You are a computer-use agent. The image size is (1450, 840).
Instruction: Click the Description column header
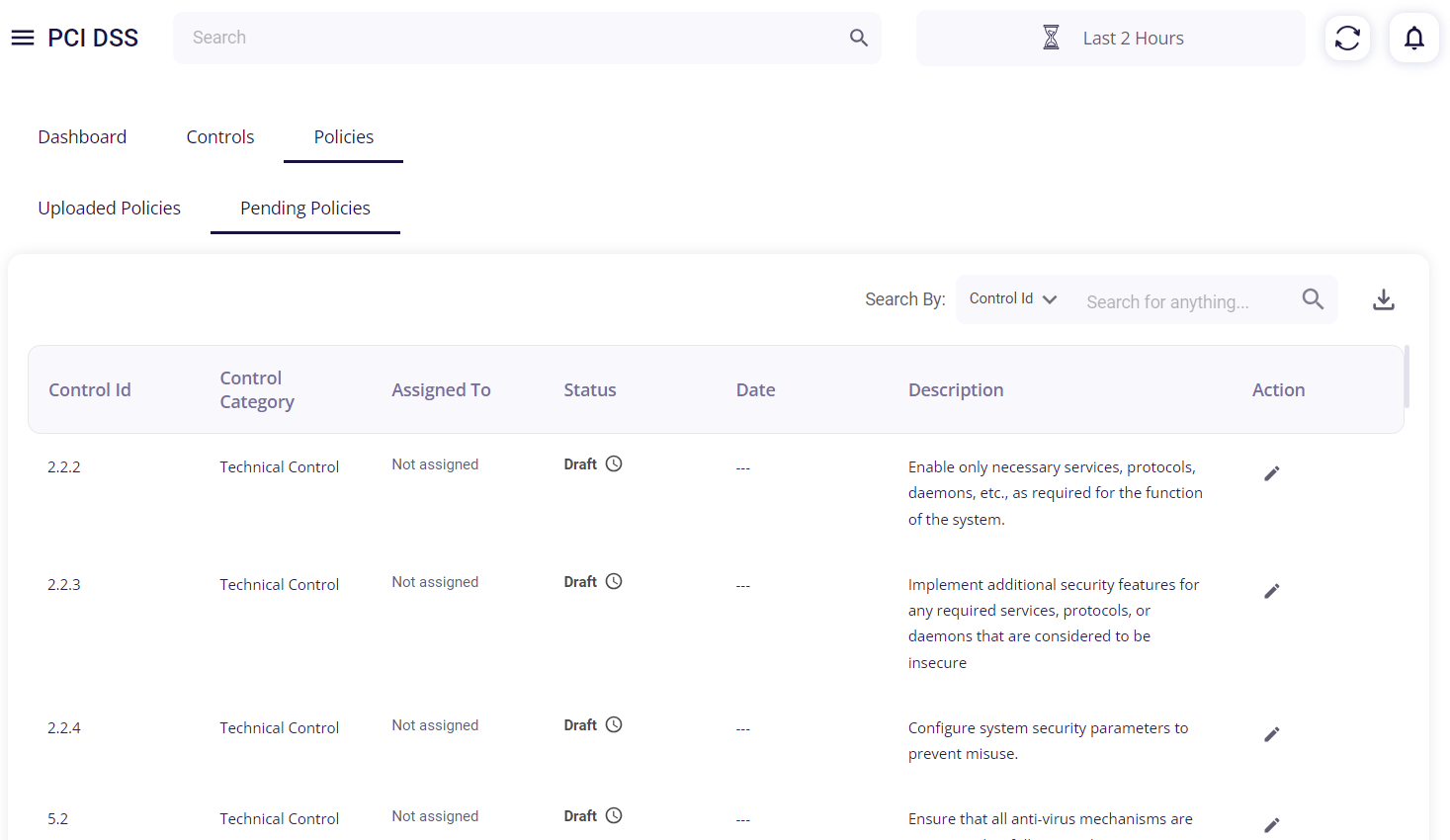click(x=956, y=390)
